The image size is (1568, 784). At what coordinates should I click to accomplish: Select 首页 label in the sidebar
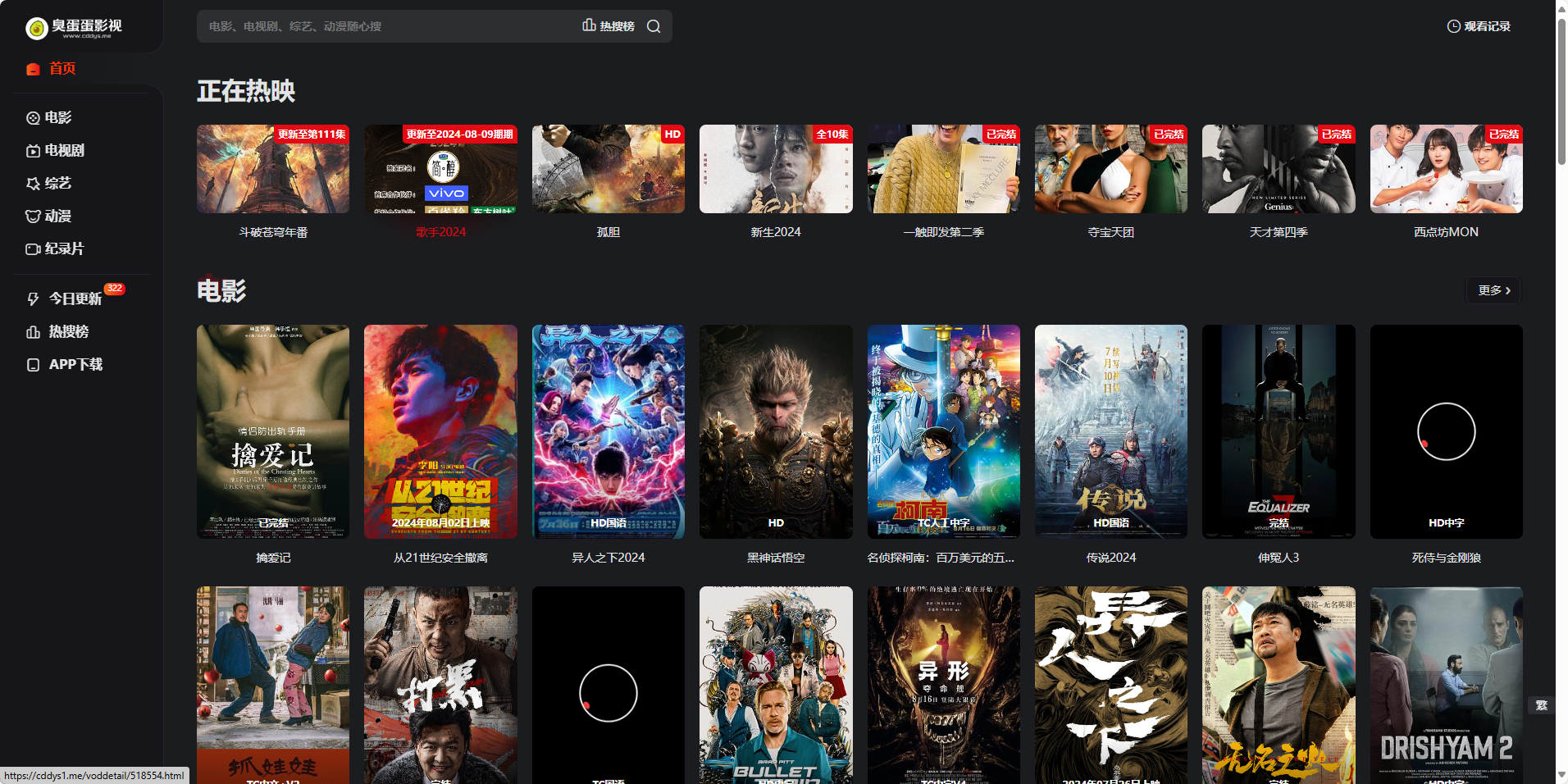62,69
